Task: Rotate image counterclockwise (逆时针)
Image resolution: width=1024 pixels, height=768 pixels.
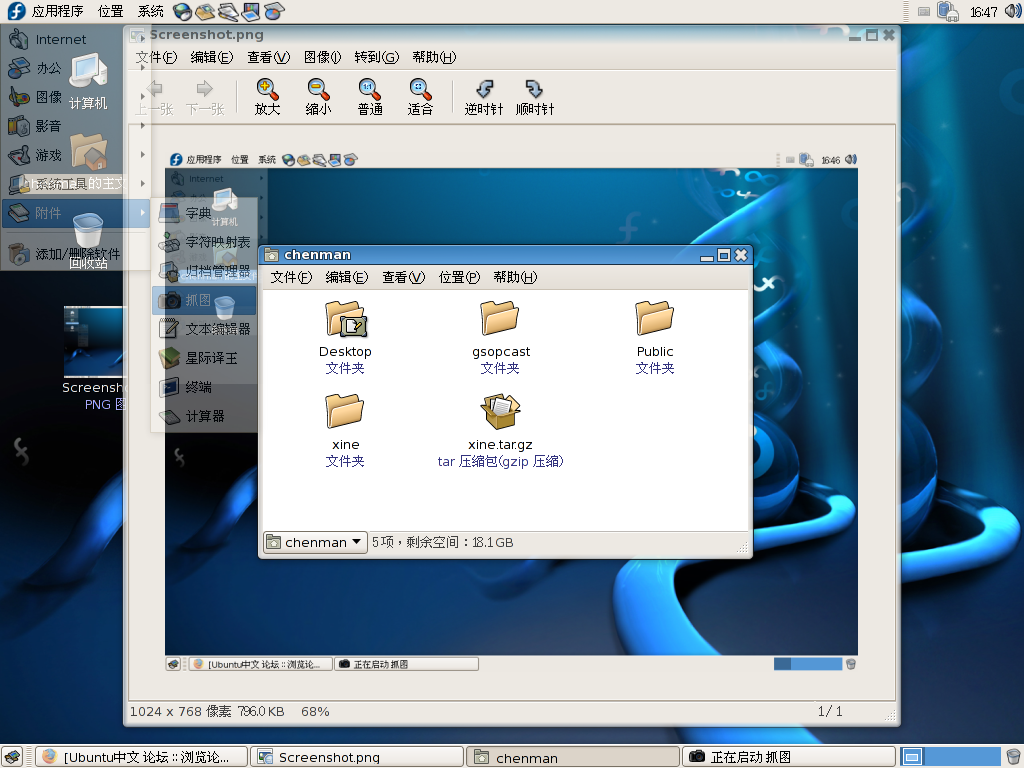Action: coord(484,97)
